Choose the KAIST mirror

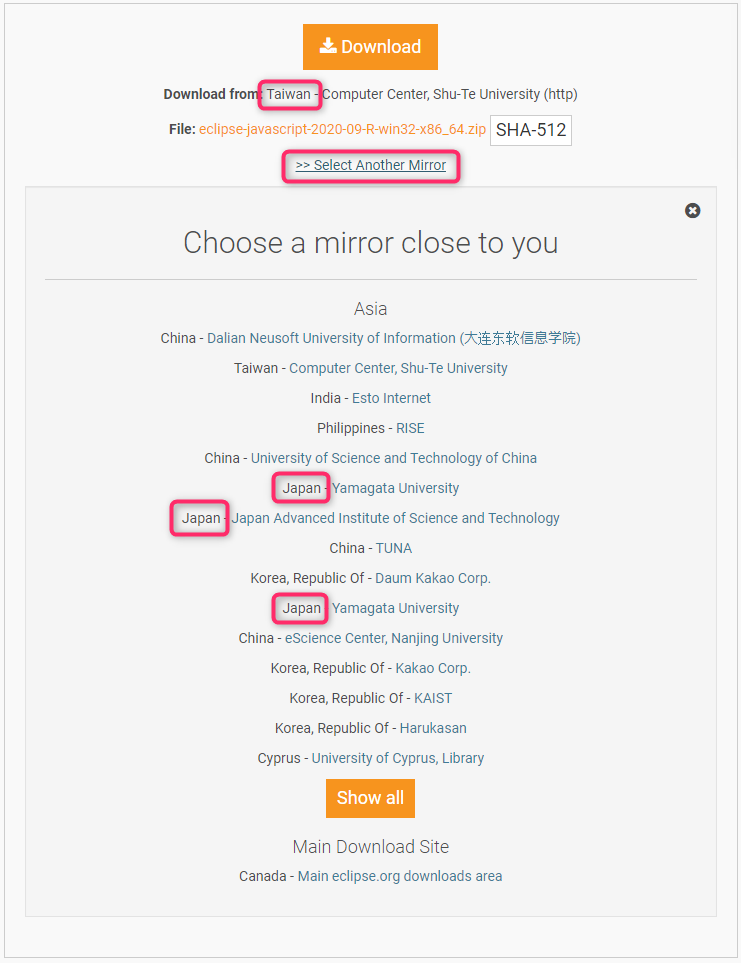433,698
